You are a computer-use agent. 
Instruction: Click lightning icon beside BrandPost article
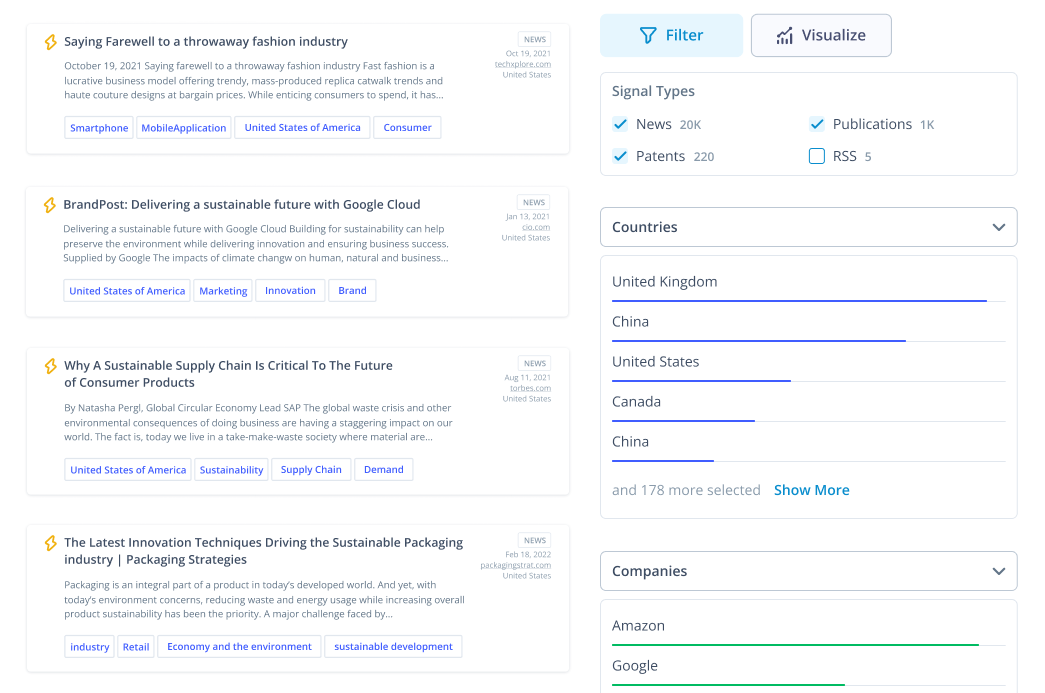coord(50,205)
